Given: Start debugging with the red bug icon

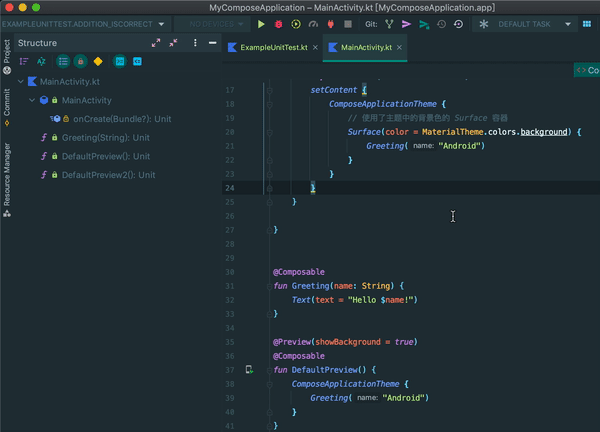Looking at the screenshot, I should (x=279, y=24).
